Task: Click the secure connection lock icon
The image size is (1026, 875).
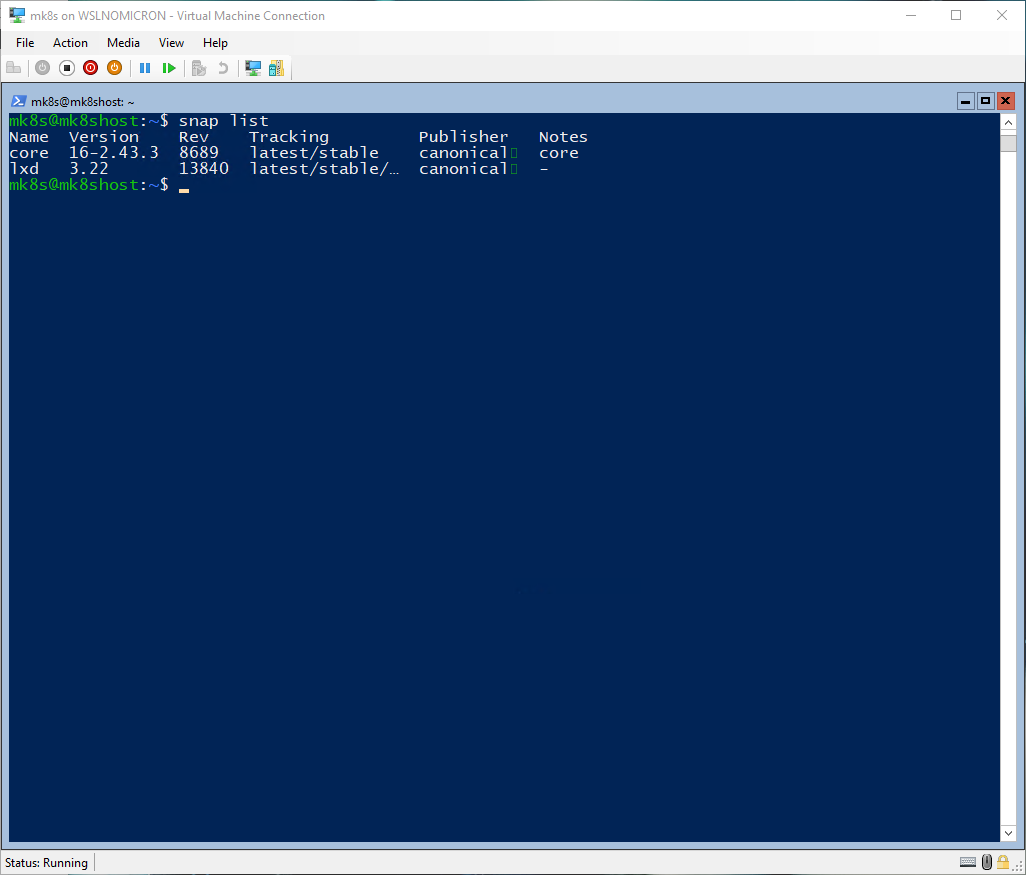Action: [x=1003, y=862]
